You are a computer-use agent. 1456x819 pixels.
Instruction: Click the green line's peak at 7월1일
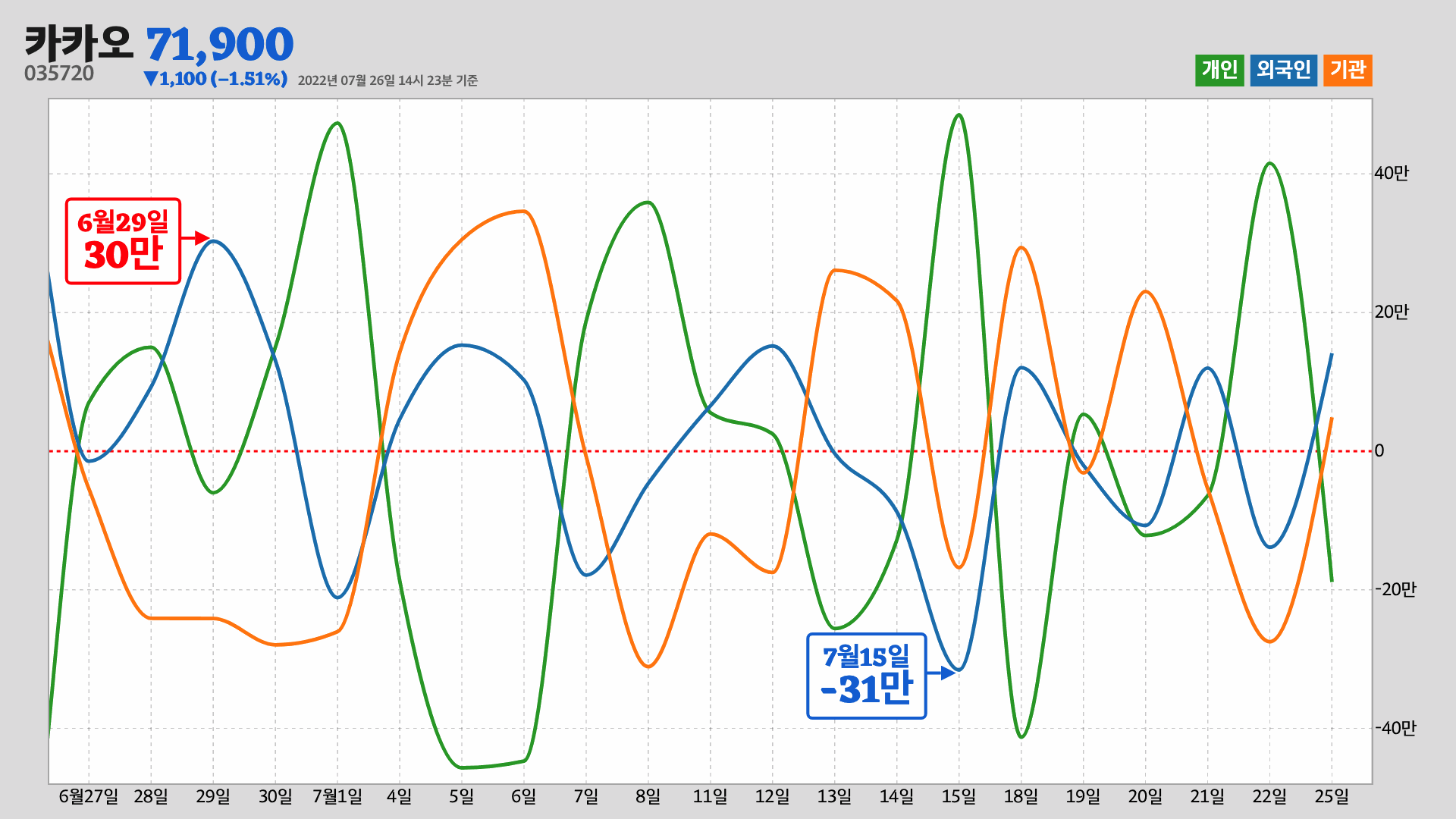pyautogui.click(x=338, y=124)
